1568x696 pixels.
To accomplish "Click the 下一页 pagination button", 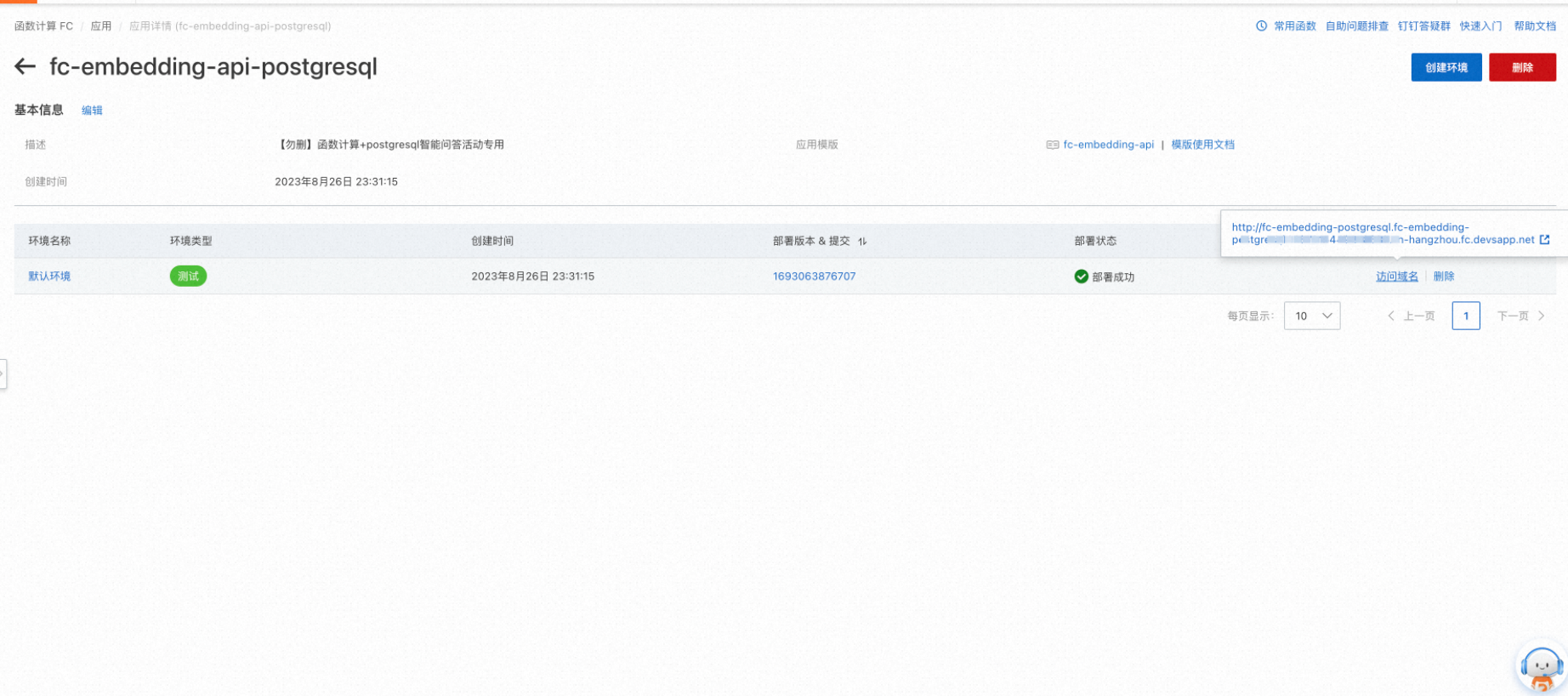I will (x=1520, y=316).
